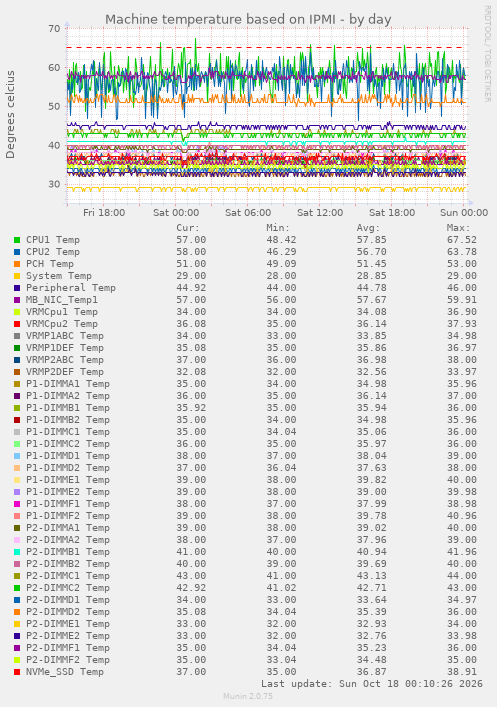Click the 'Cur:' column header
Image resolution: width=497 pixels, height=707 pixels.
pyautogui.click(x=188, y=228)
